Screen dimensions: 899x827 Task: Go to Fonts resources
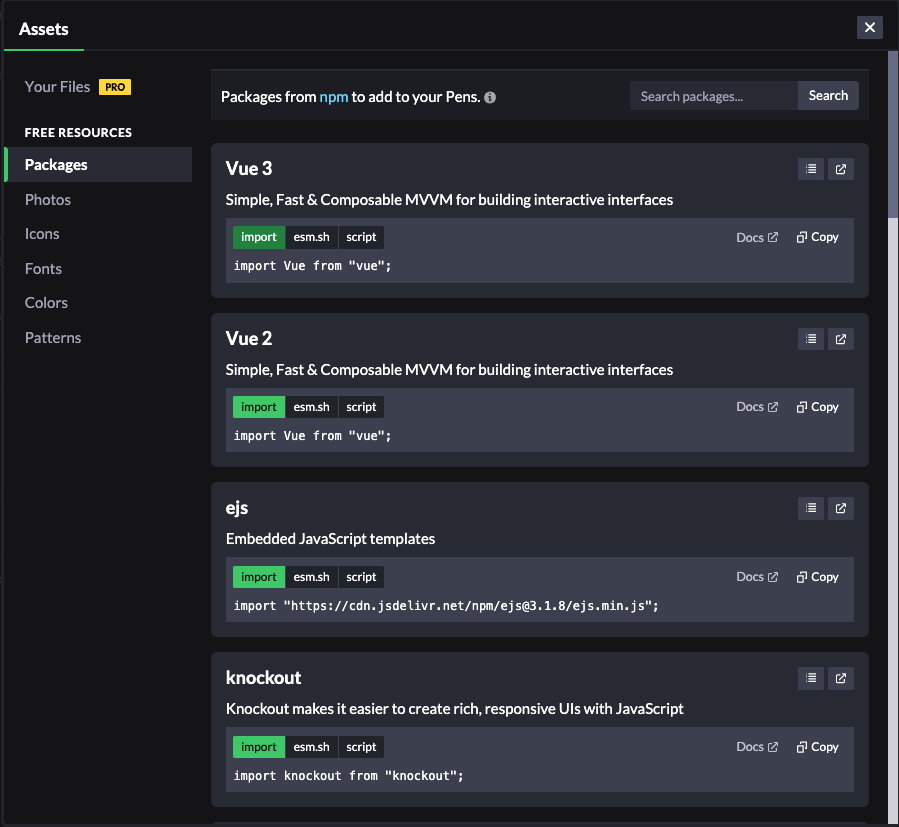point(43,268)
